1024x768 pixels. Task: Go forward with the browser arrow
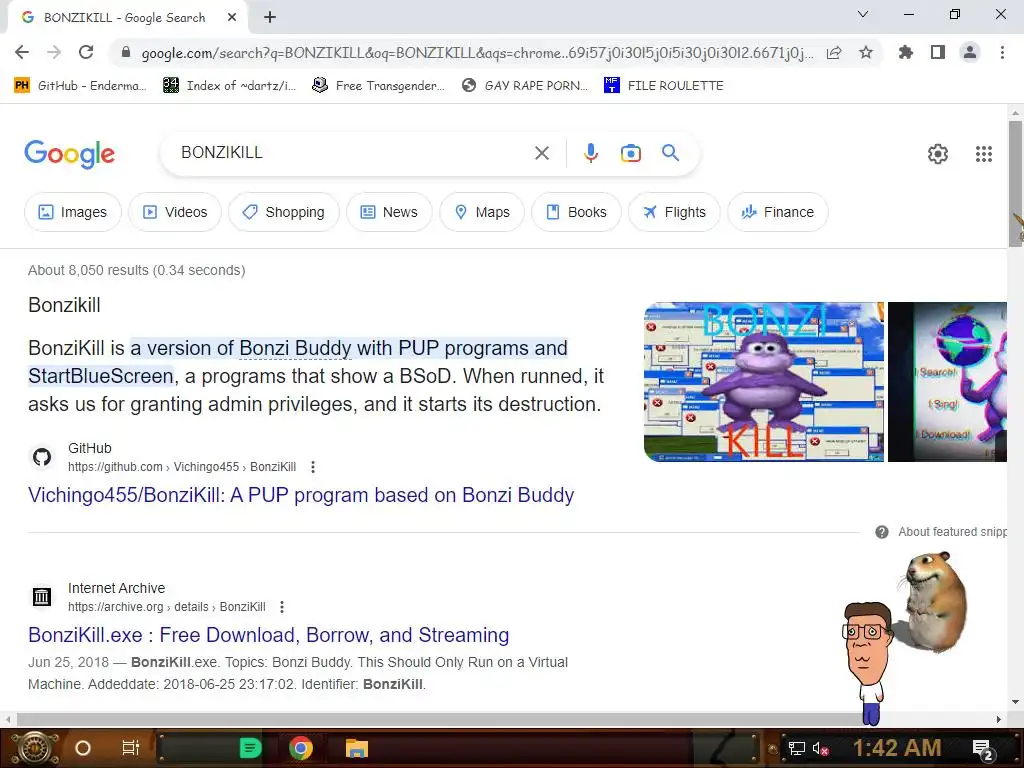pyautogui.click(x=54, y=52)
